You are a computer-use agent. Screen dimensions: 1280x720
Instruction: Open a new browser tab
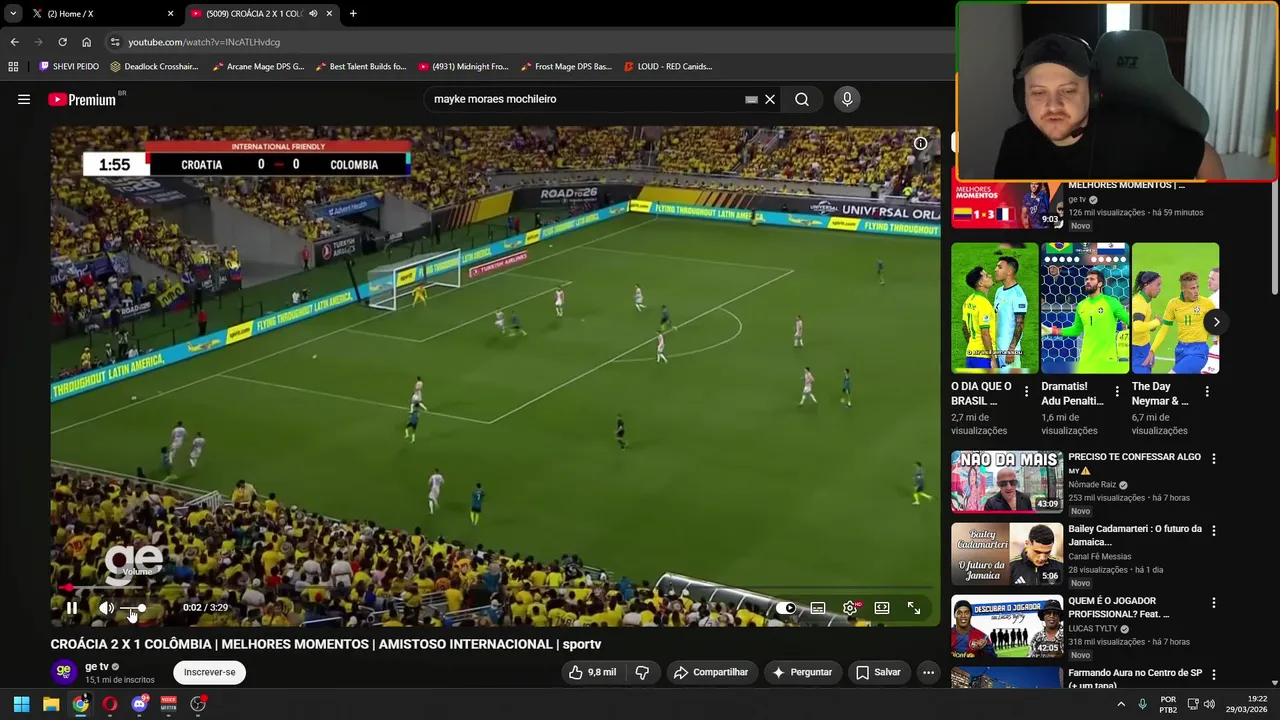[x=353, y=14]
